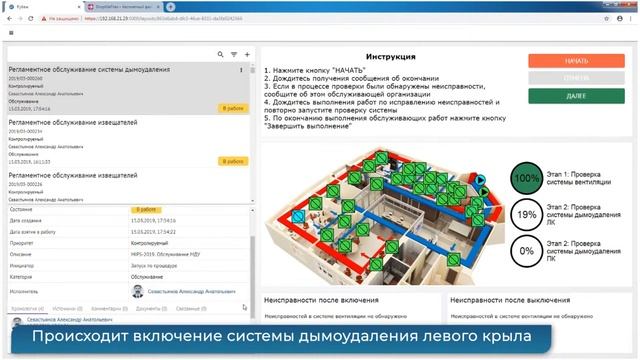The width and height of the screenshot is (640, 360).
Task: Open browser profile avatar icon
Action: [620, 18]
